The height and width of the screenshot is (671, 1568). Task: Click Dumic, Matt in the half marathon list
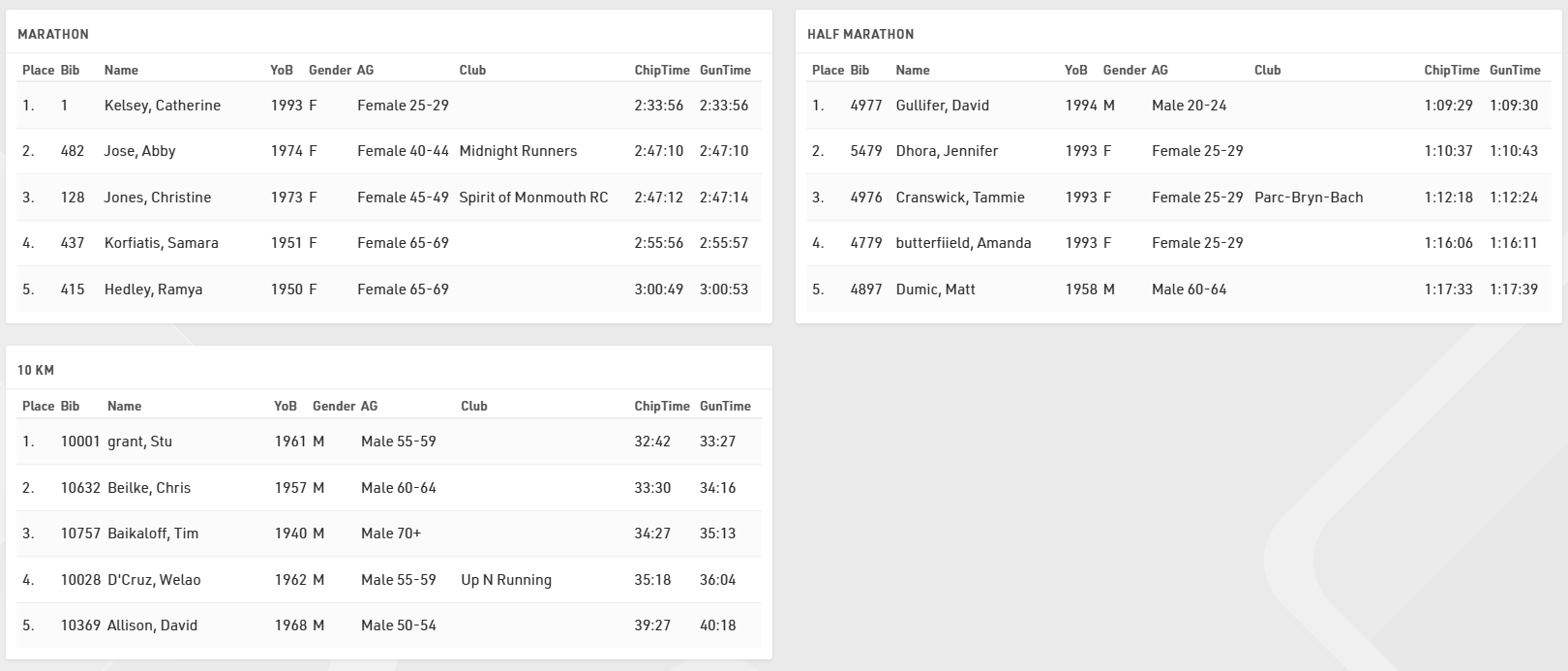[x=935, y=290]
